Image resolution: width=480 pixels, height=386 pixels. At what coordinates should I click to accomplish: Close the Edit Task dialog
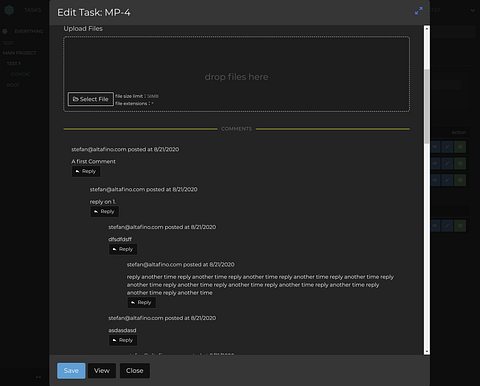pyautogui.click(x=135, y=371)
